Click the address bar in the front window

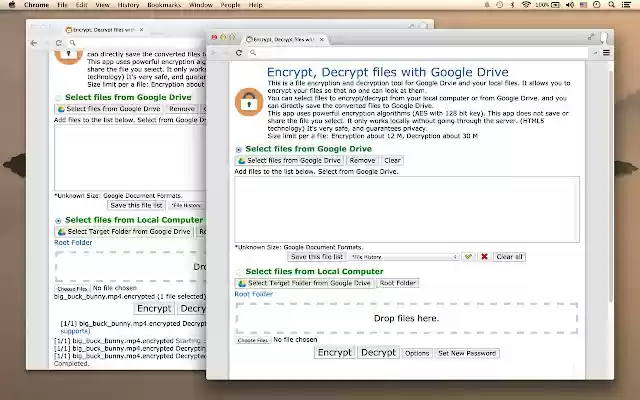(x=418, y=53)
